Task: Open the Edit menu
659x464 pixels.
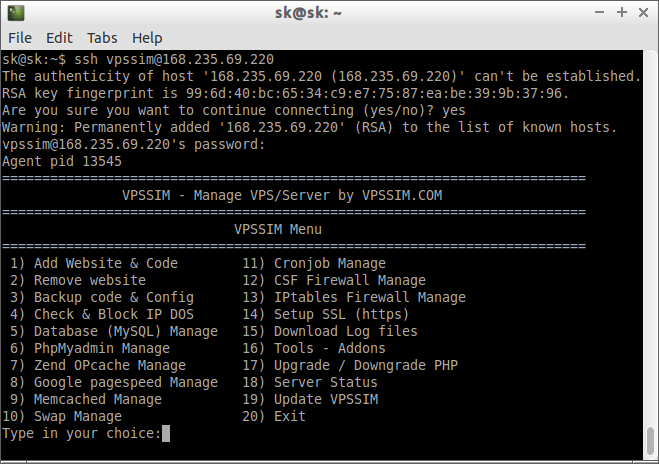Action: tap(59, 38)
